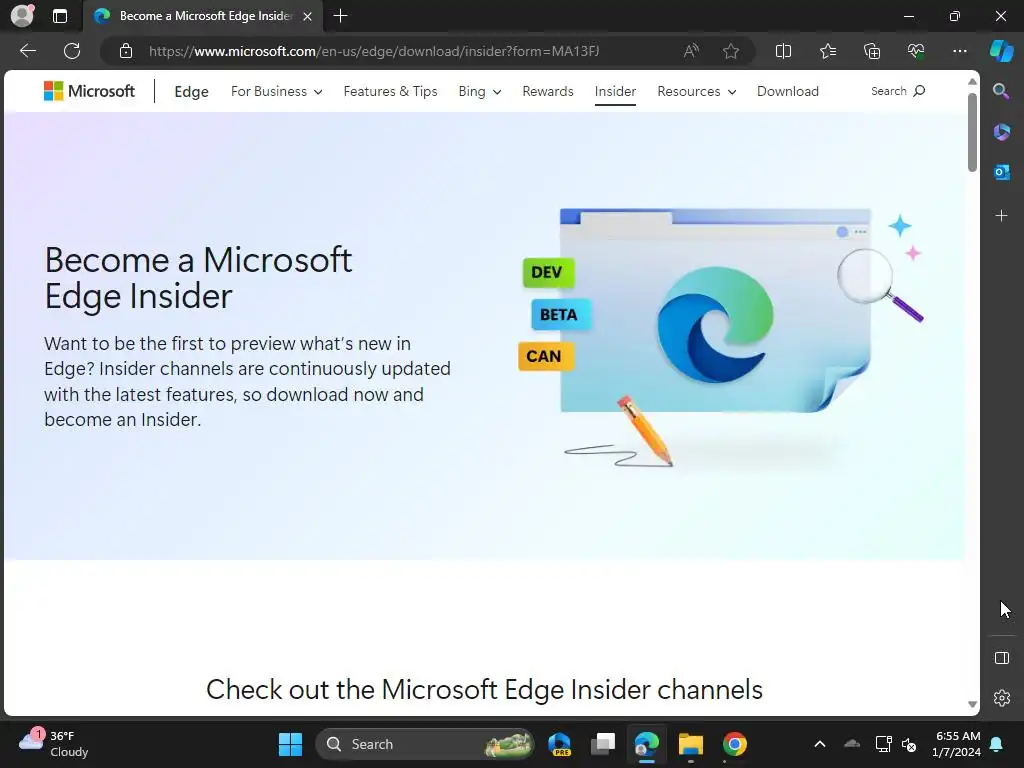Open Settings and more ellipsis menu
Viewport: 1024px width, 768px height.
(x=959, y=51)
